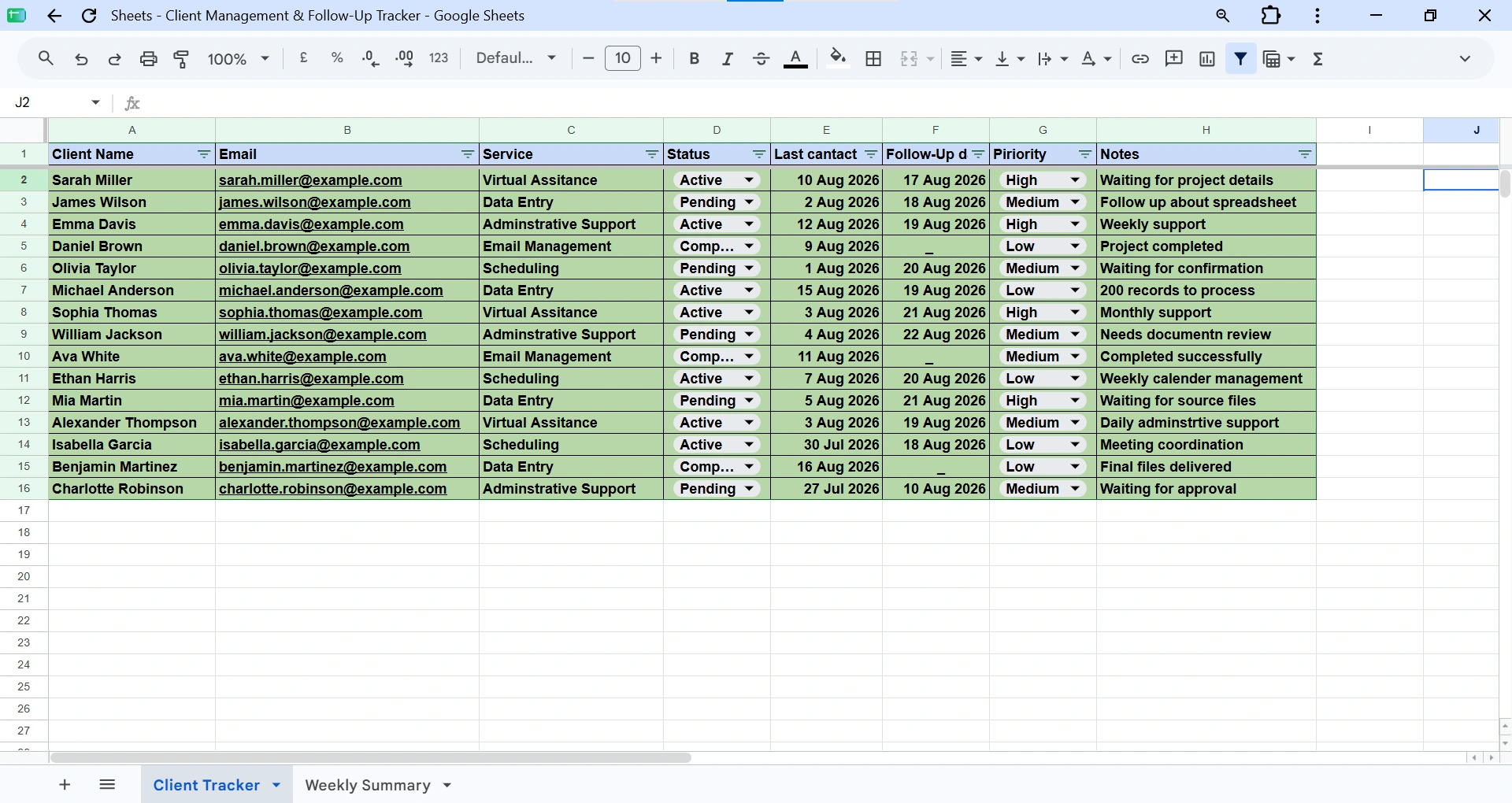Click the zoom magnifier in title bar

click(x=1222, y=16)
